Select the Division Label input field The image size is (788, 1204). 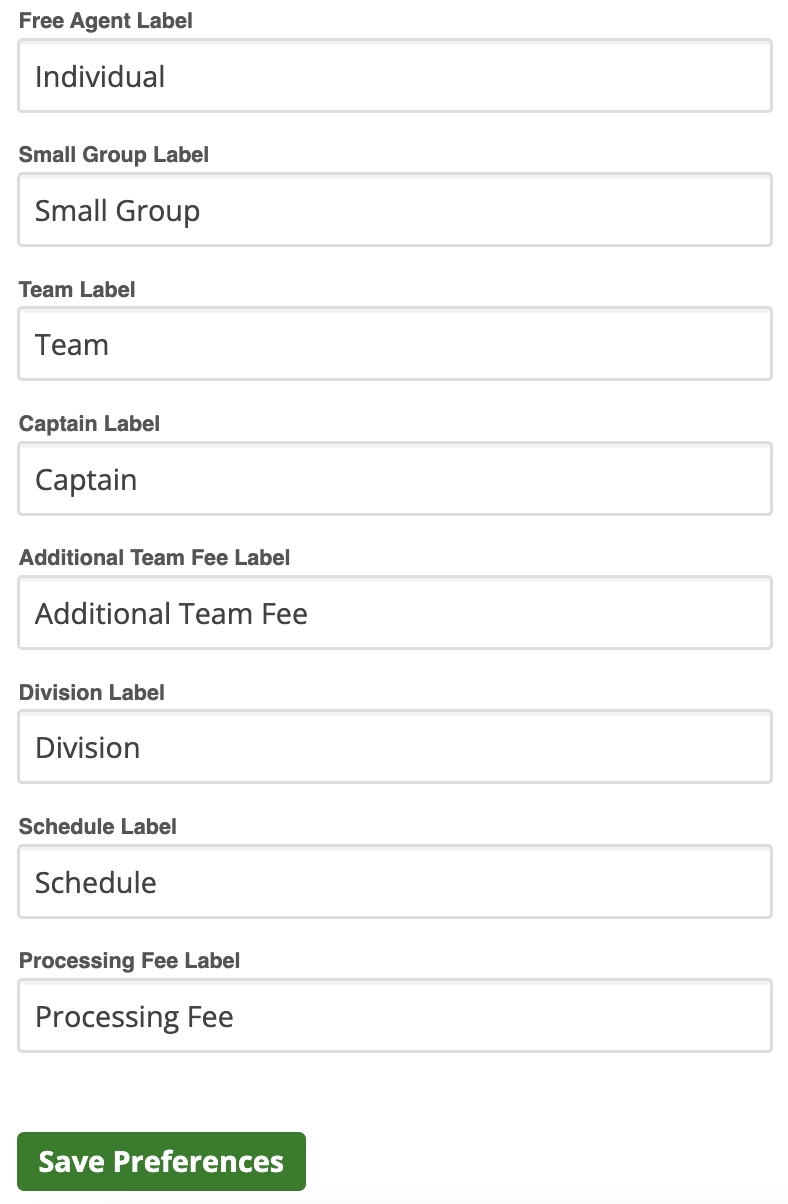pyautogui.click(x=395, y=747)
